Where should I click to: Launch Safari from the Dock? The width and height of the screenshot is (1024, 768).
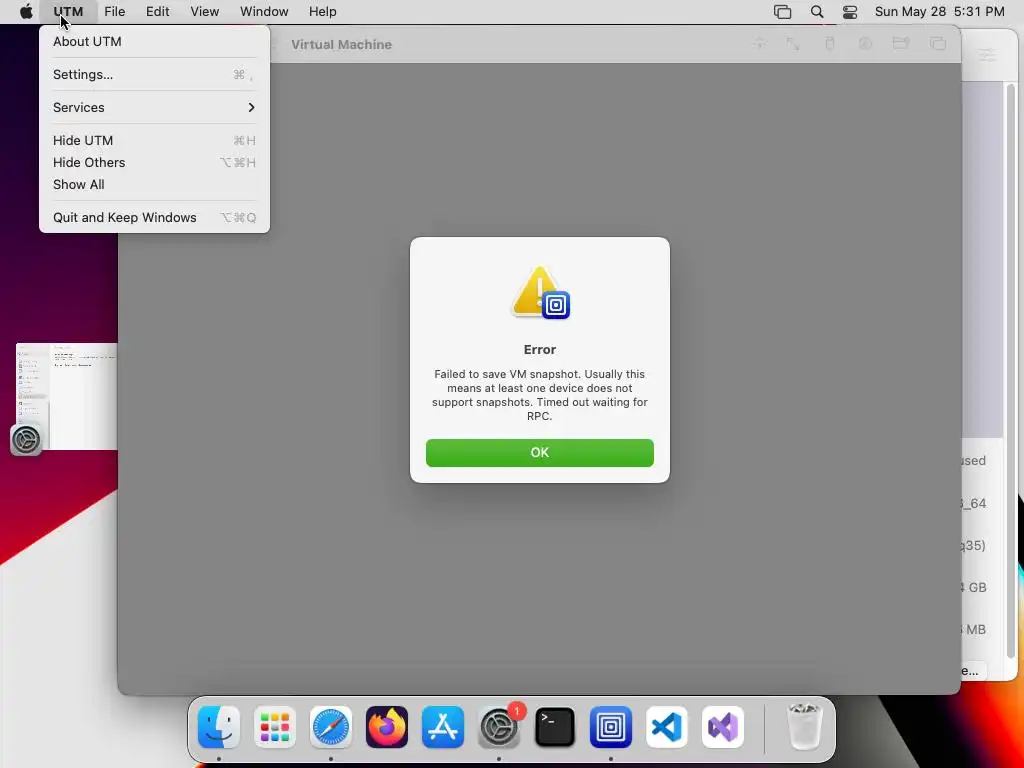331,727
